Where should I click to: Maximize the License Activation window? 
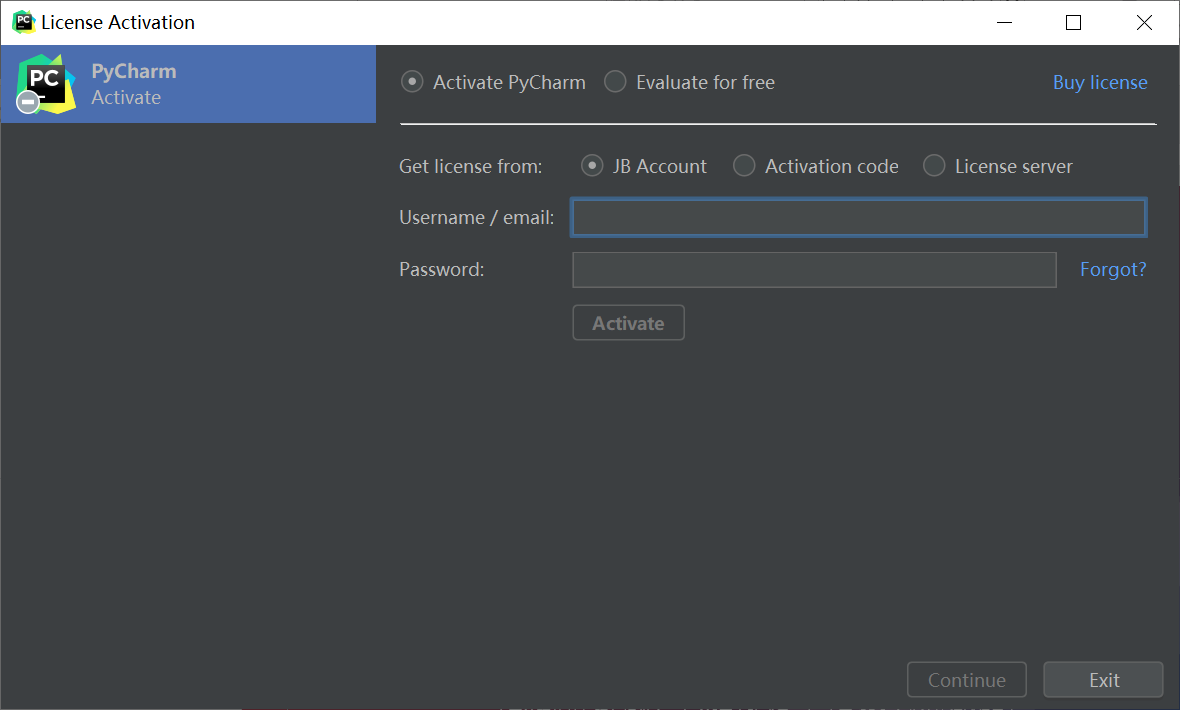tap(1074, 23)
